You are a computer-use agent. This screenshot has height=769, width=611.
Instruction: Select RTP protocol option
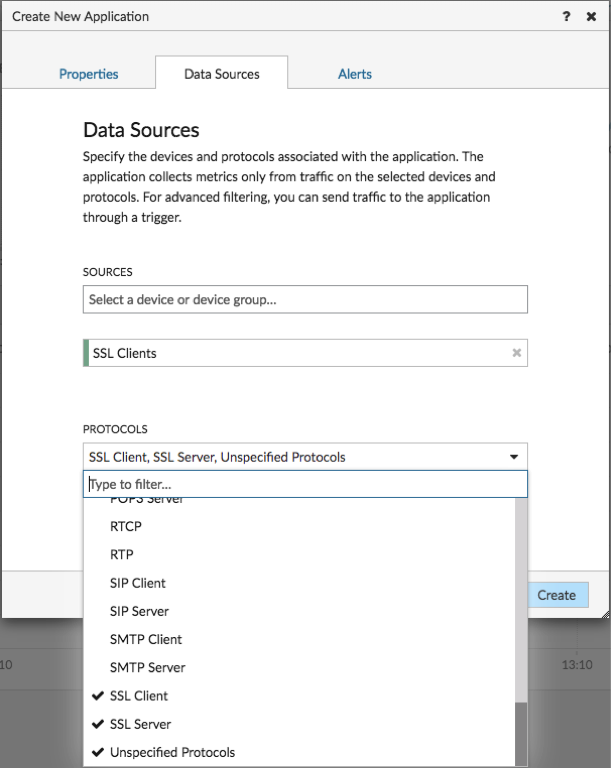pyautogui.click(x=299, y=554)
